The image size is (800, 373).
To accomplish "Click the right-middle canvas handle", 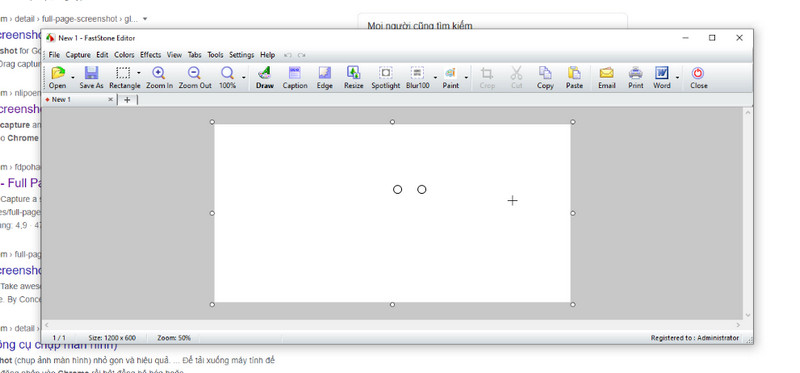I will tap(572, 213).
